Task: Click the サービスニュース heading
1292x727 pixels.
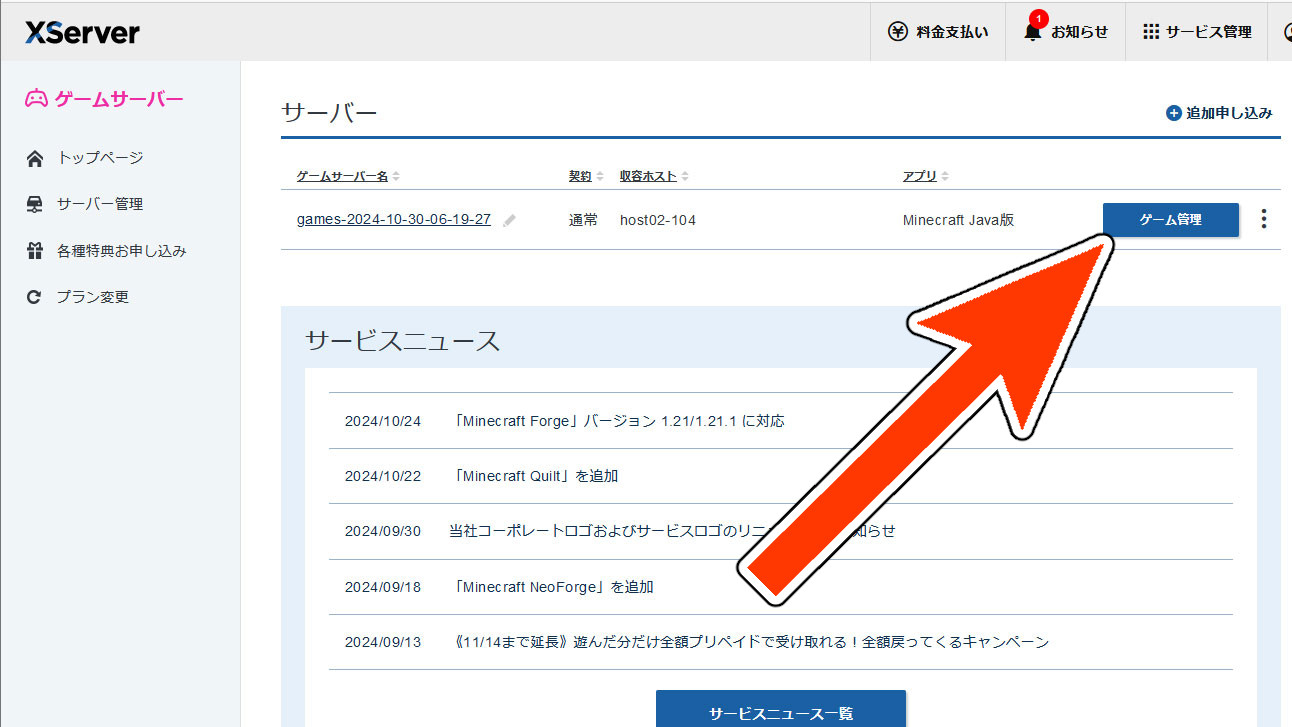Action: point(402,341)
